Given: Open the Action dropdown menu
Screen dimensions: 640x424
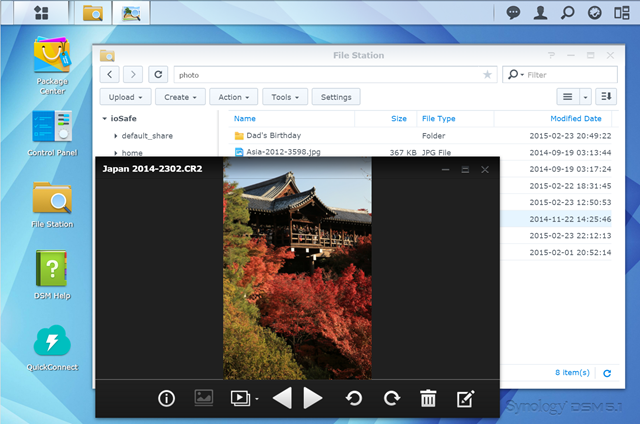Looking at the screenshot, I should point(234,97).
